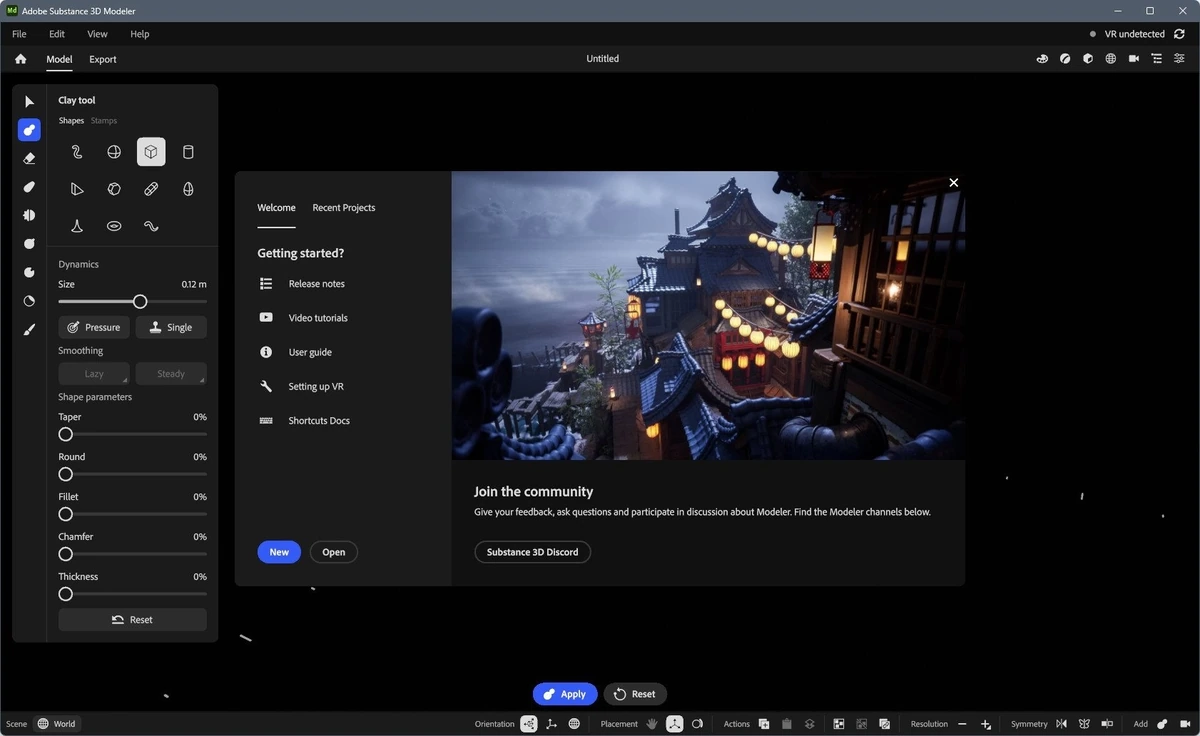Click the Symmetry mirror icon
The height and width of the screenshot is (736, 1200).
[1061, 724]
